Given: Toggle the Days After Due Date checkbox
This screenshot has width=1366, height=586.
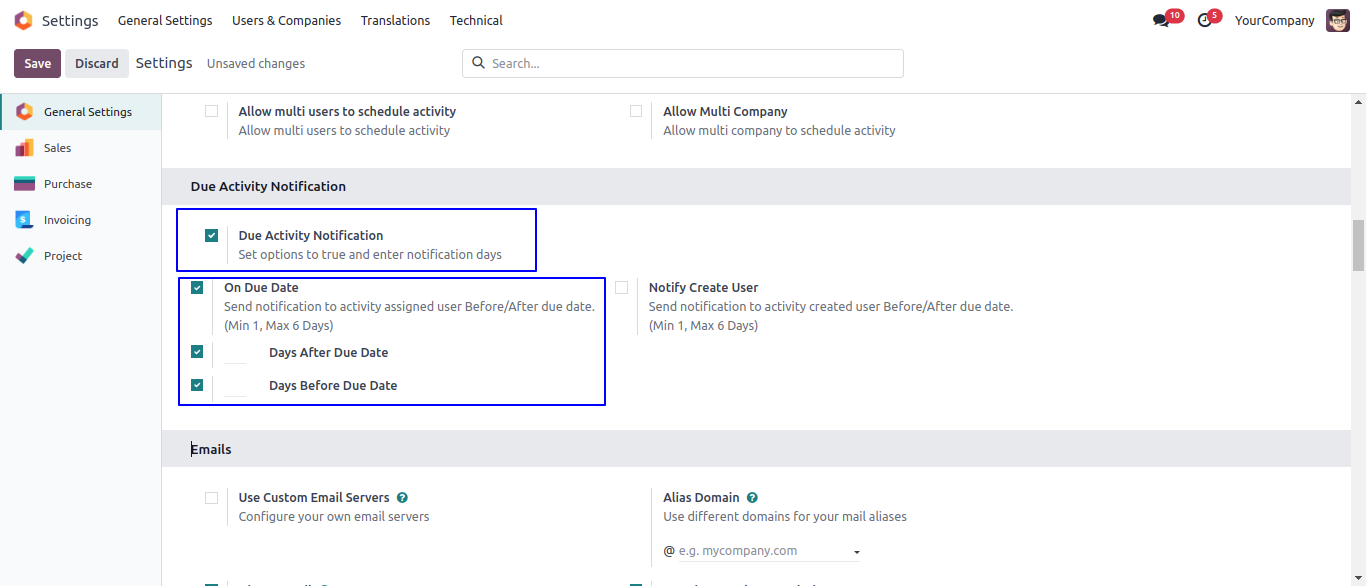Looking at the screenshot, I should point(197,352).
